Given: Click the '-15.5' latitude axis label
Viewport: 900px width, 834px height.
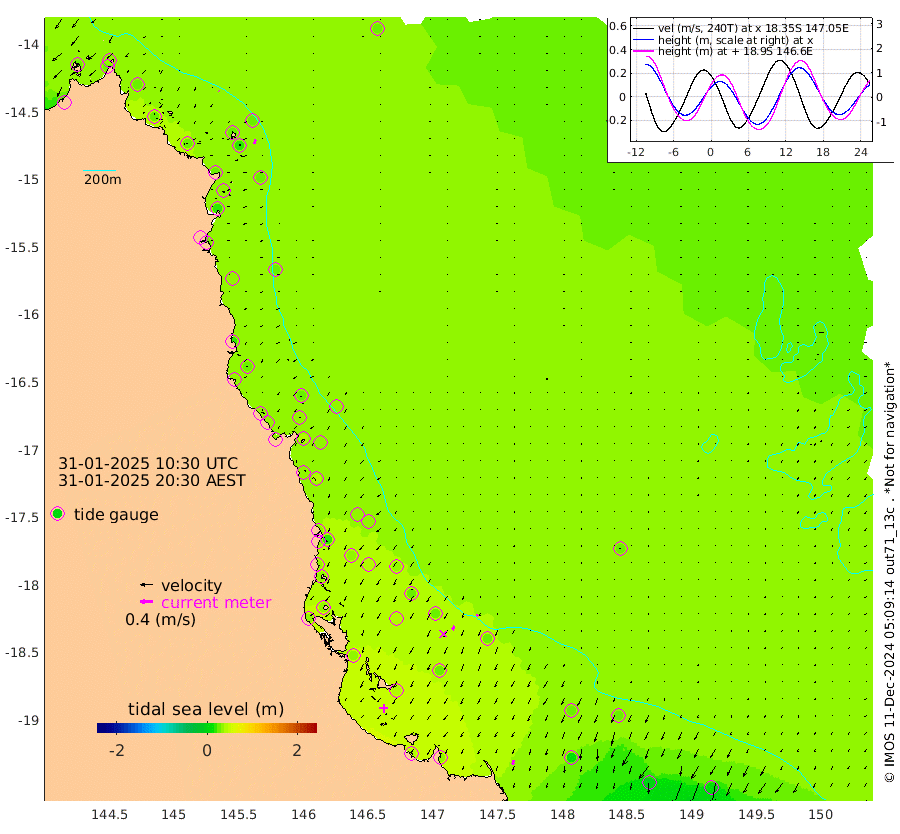Looking at the screenshot, I should tap(22, 247).
